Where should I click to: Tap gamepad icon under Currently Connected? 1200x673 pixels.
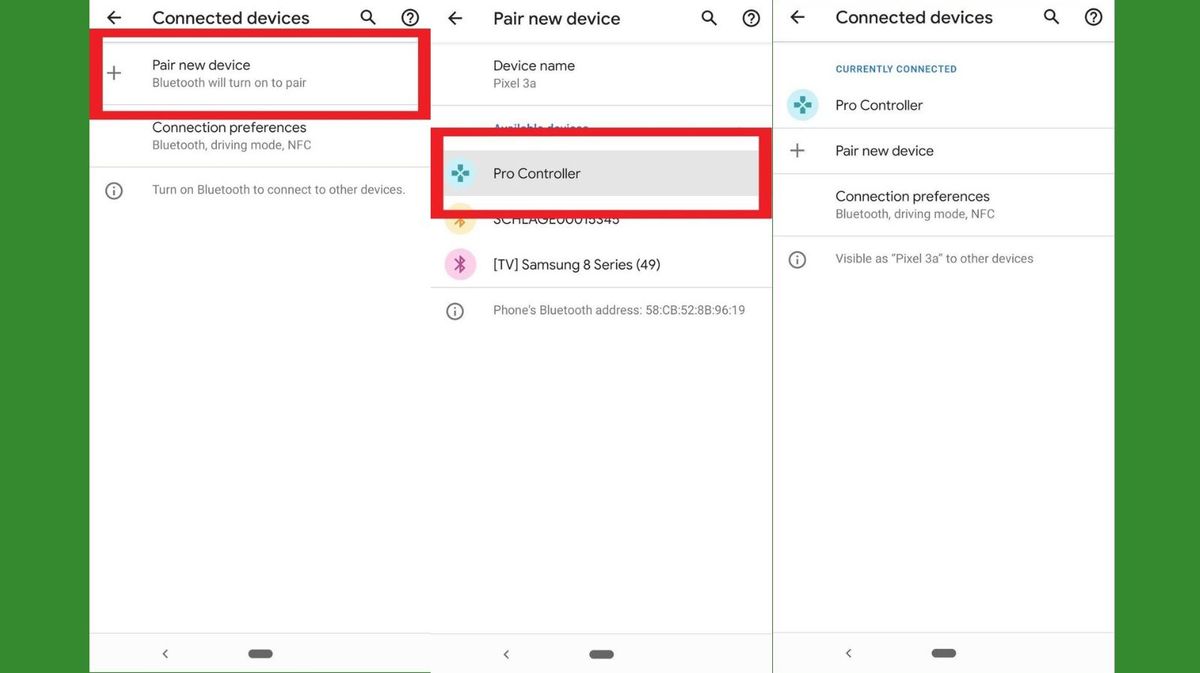point(802,105)
